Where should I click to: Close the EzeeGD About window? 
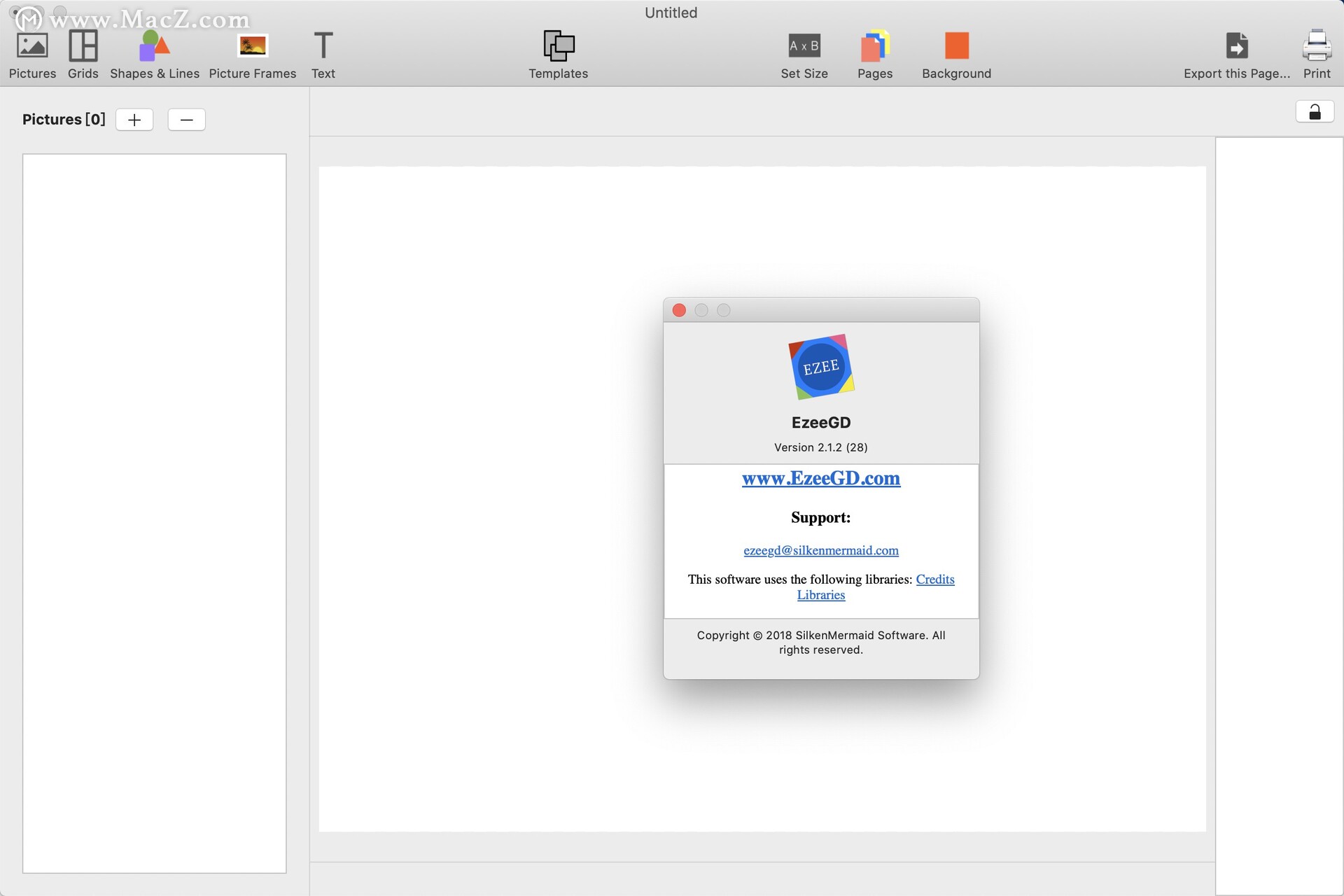[x=679, y=310]
